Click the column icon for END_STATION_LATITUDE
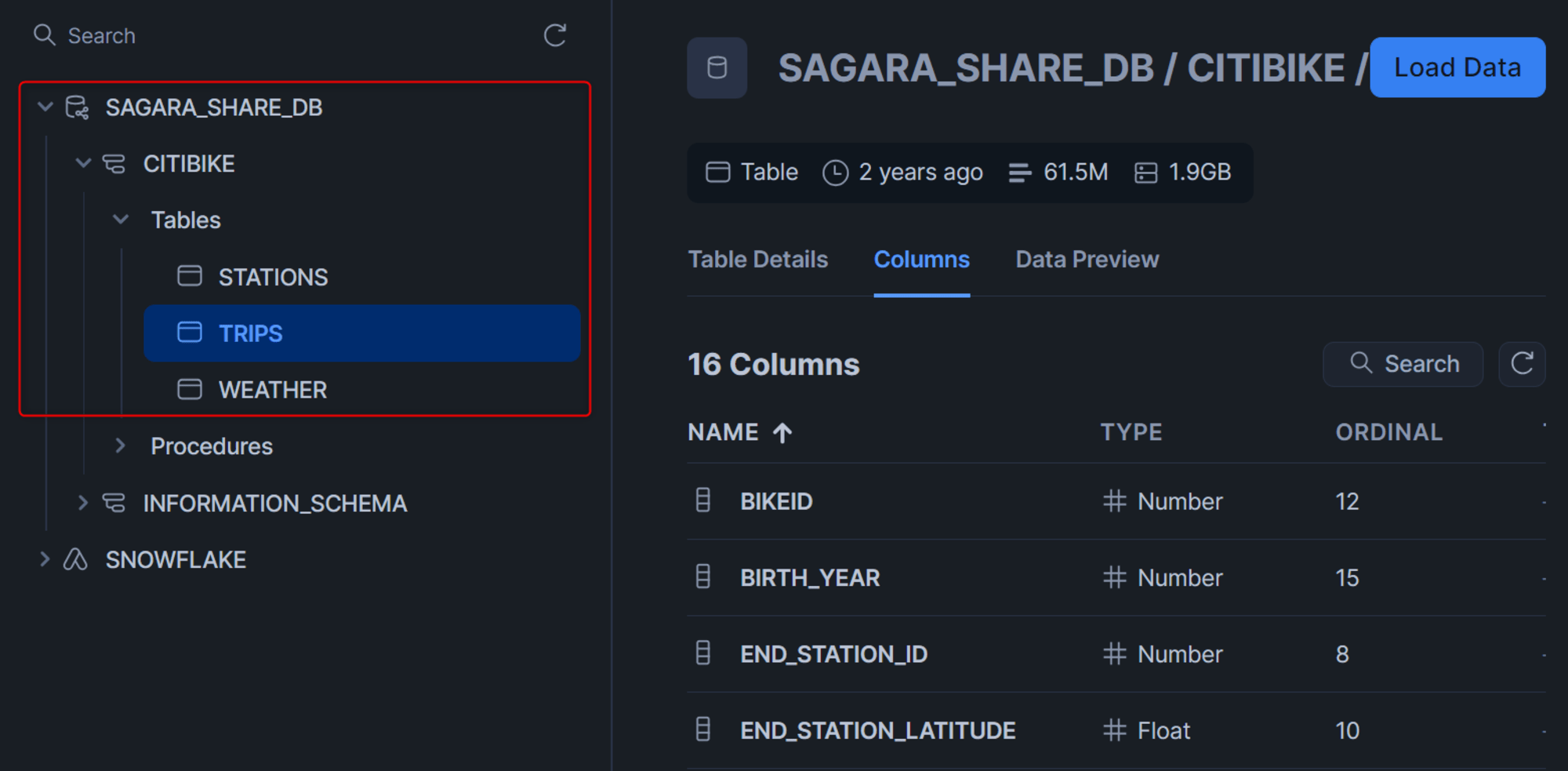This screenshot has height=771, width=1568. [703, 729]
